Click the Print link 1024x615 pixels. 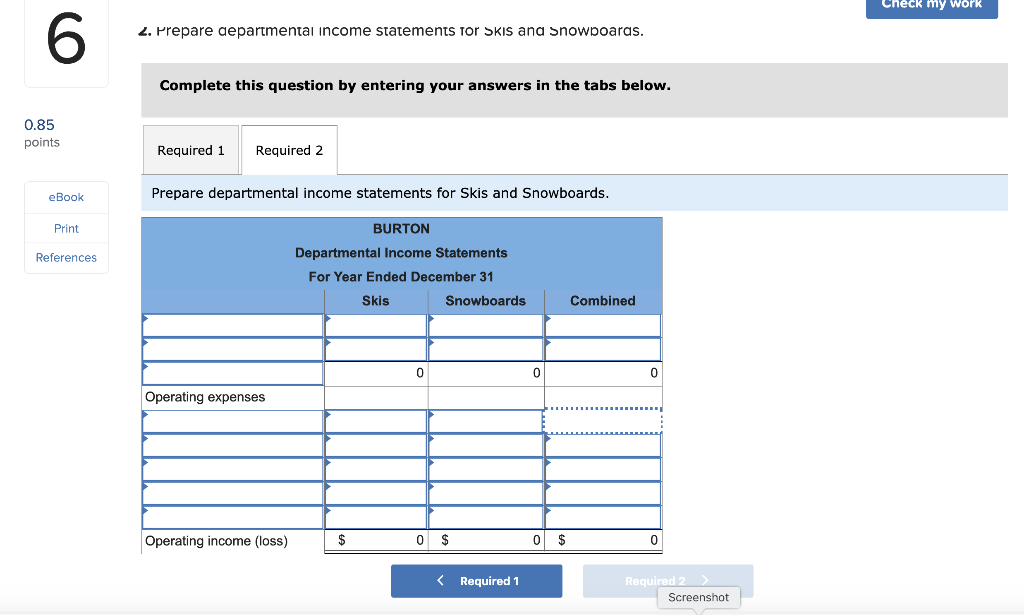(x=65, y=228)
